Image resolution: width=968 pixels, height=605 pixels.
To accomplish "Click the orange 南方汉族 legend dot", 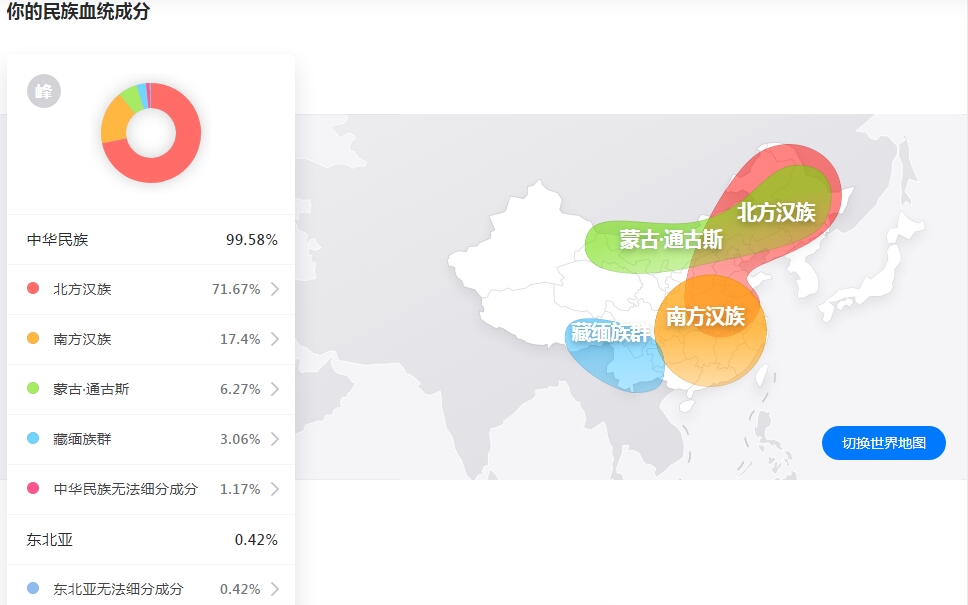I will pos(33,339).
